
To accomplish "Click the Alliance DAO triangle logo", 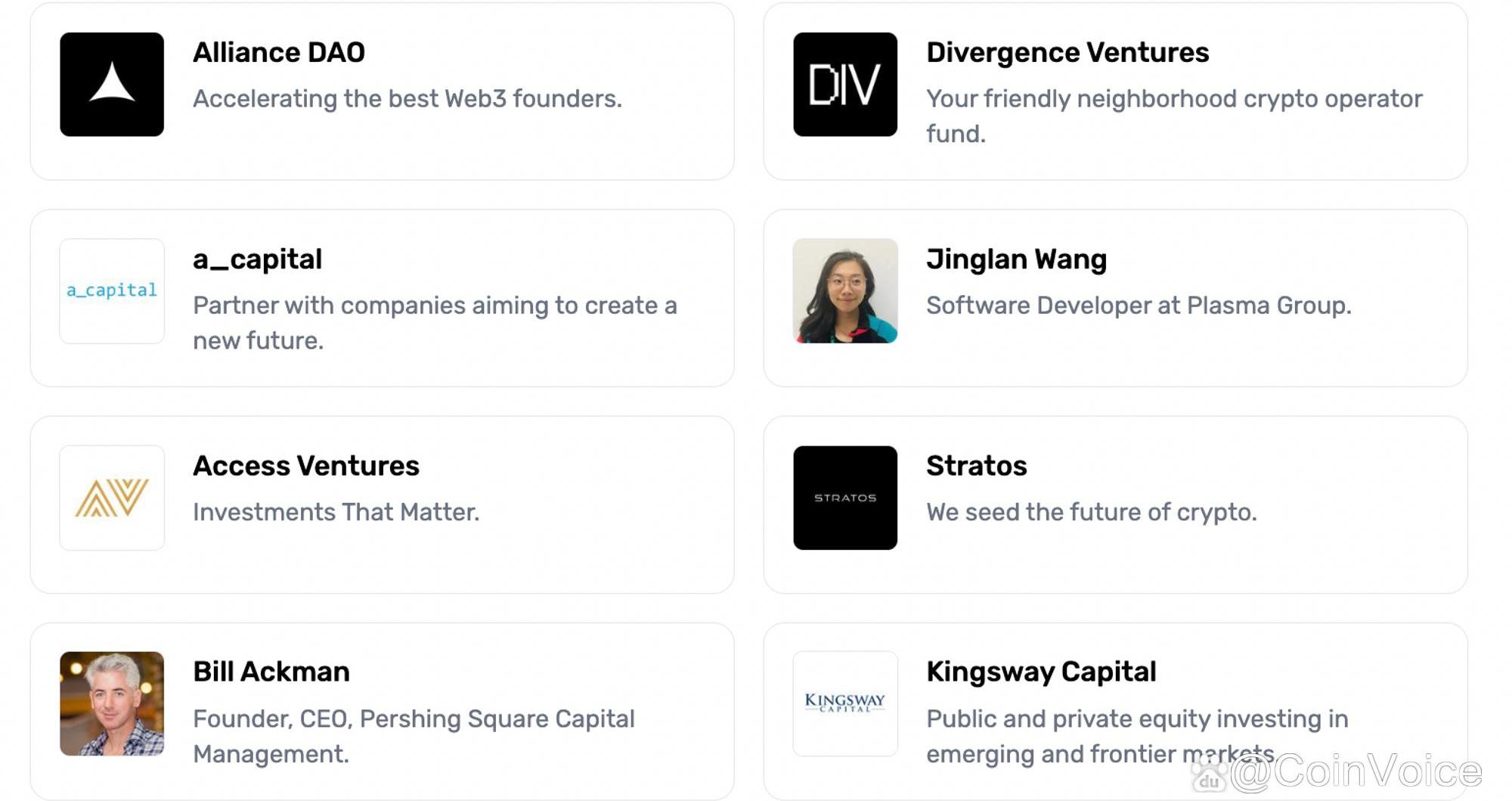I will point(112,84).
